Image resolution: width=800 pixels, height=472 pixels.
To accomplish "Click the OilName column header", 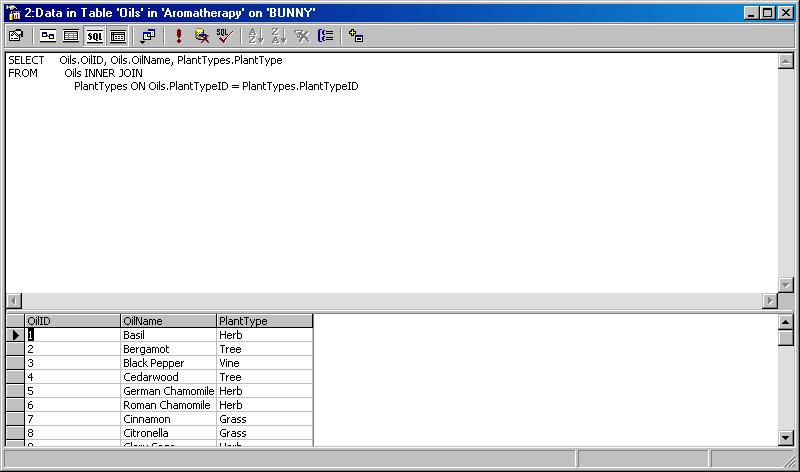I will click(x=167, y=321).
